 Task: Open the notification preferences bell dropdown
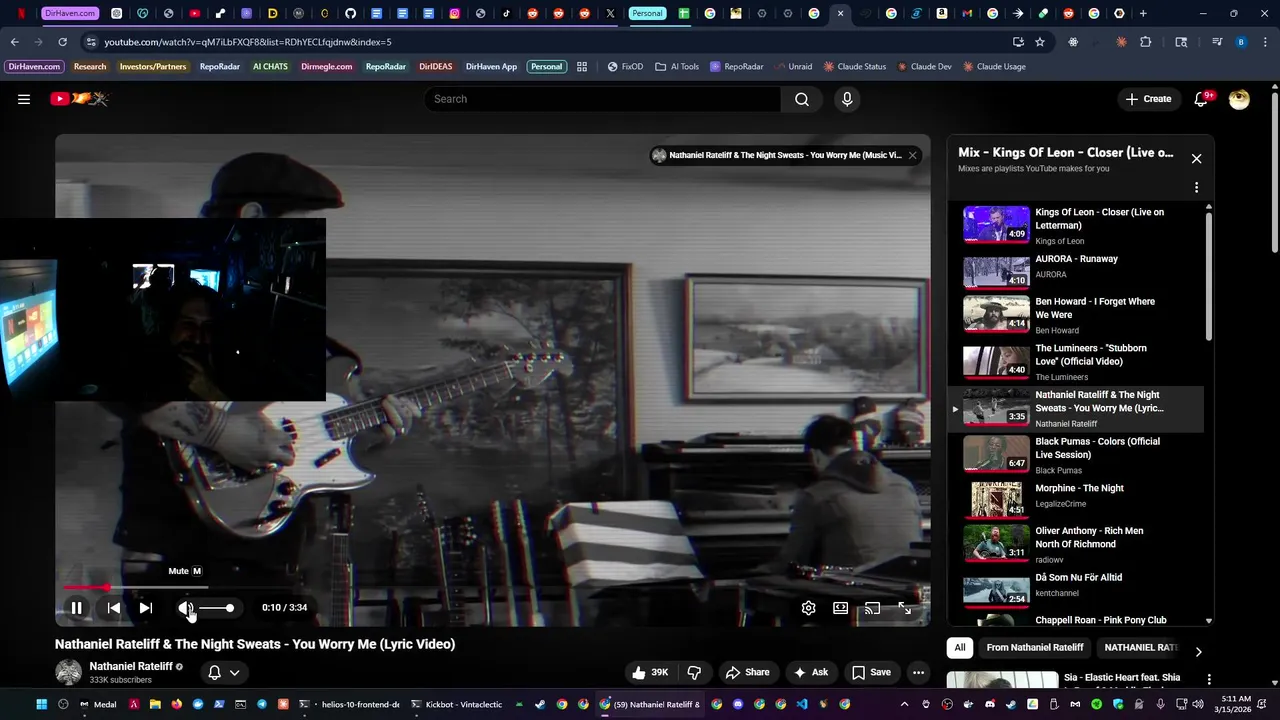[223, 672]
